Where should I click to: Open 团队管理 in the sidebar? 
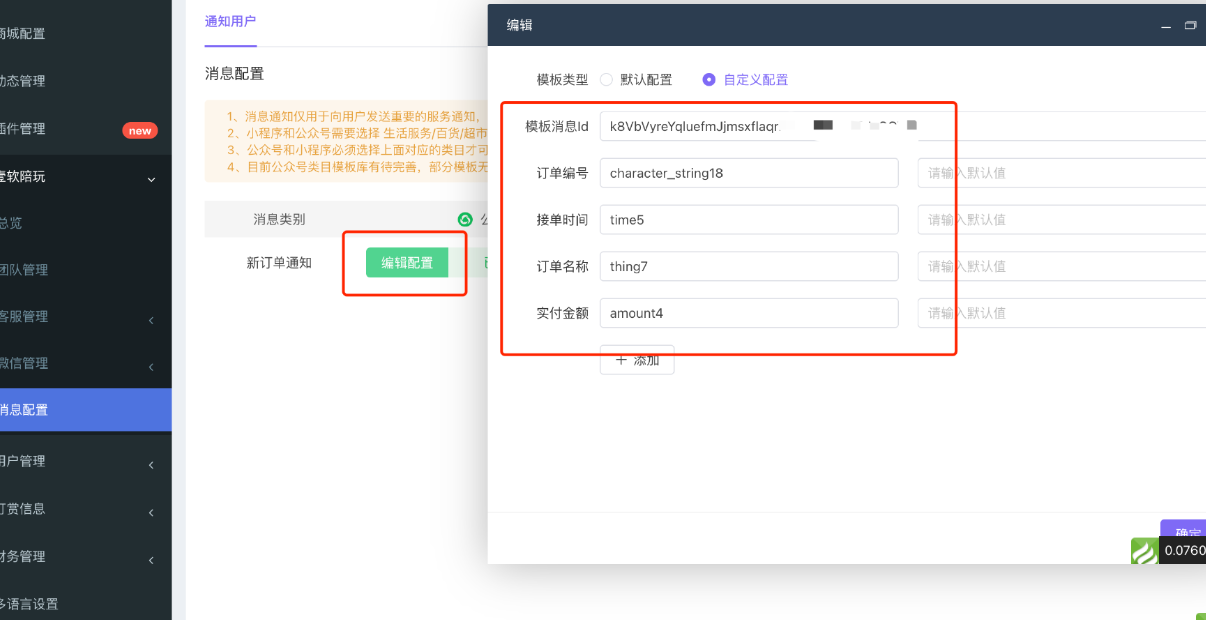[x=85, y=270]
